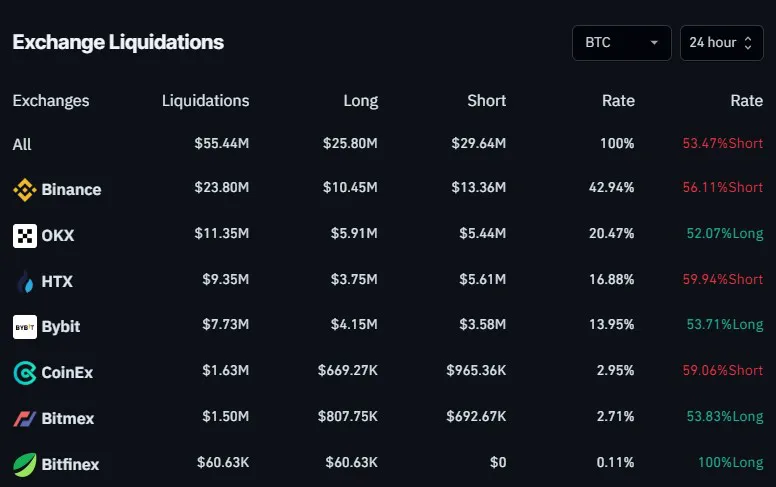This screenshot has width=776, height=487.
Task: Click the Exchanges column header
Action: (x=50, y=100)
